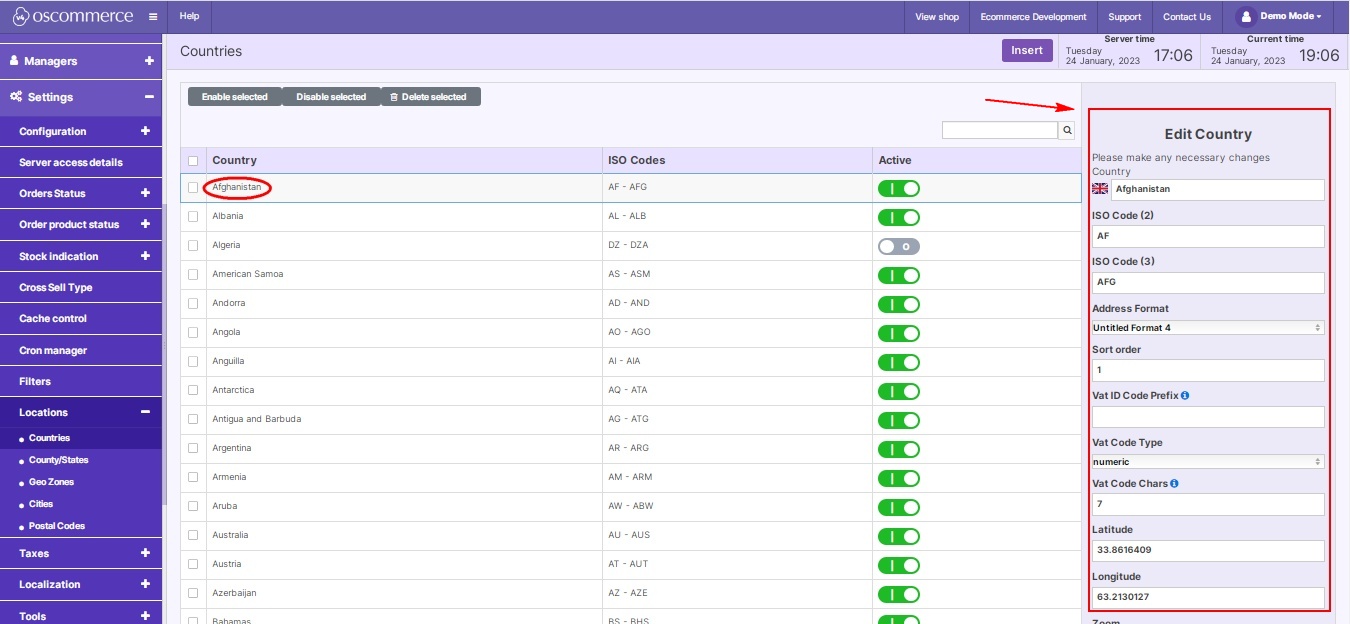The height and width of the screenshot is (624, 1350).
Task: Click the info icon next to Vat Code Chars
Action: coord(1173,483)
